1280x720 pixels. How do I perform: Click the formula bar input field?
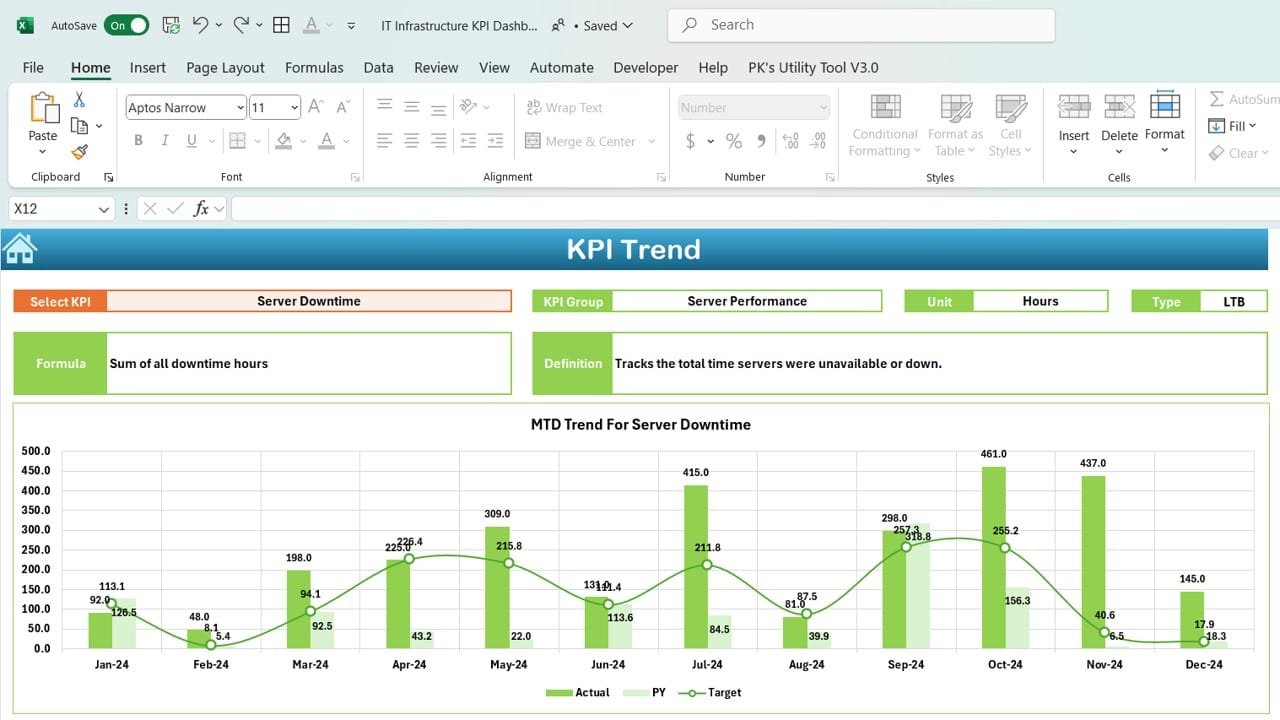point(755,208)
